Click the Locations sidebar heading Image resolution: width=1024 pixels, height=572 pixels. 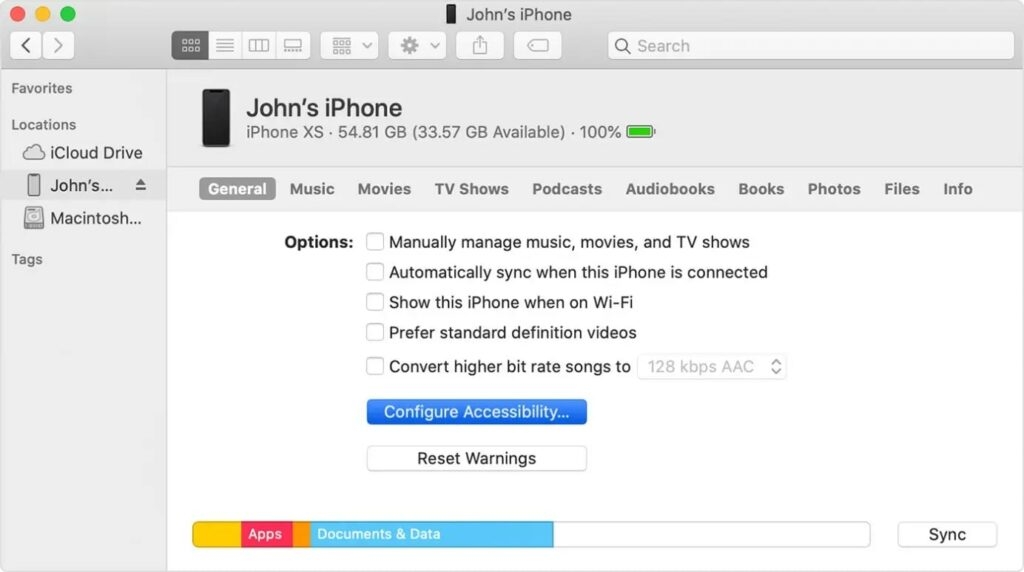[x=44, y=124]
